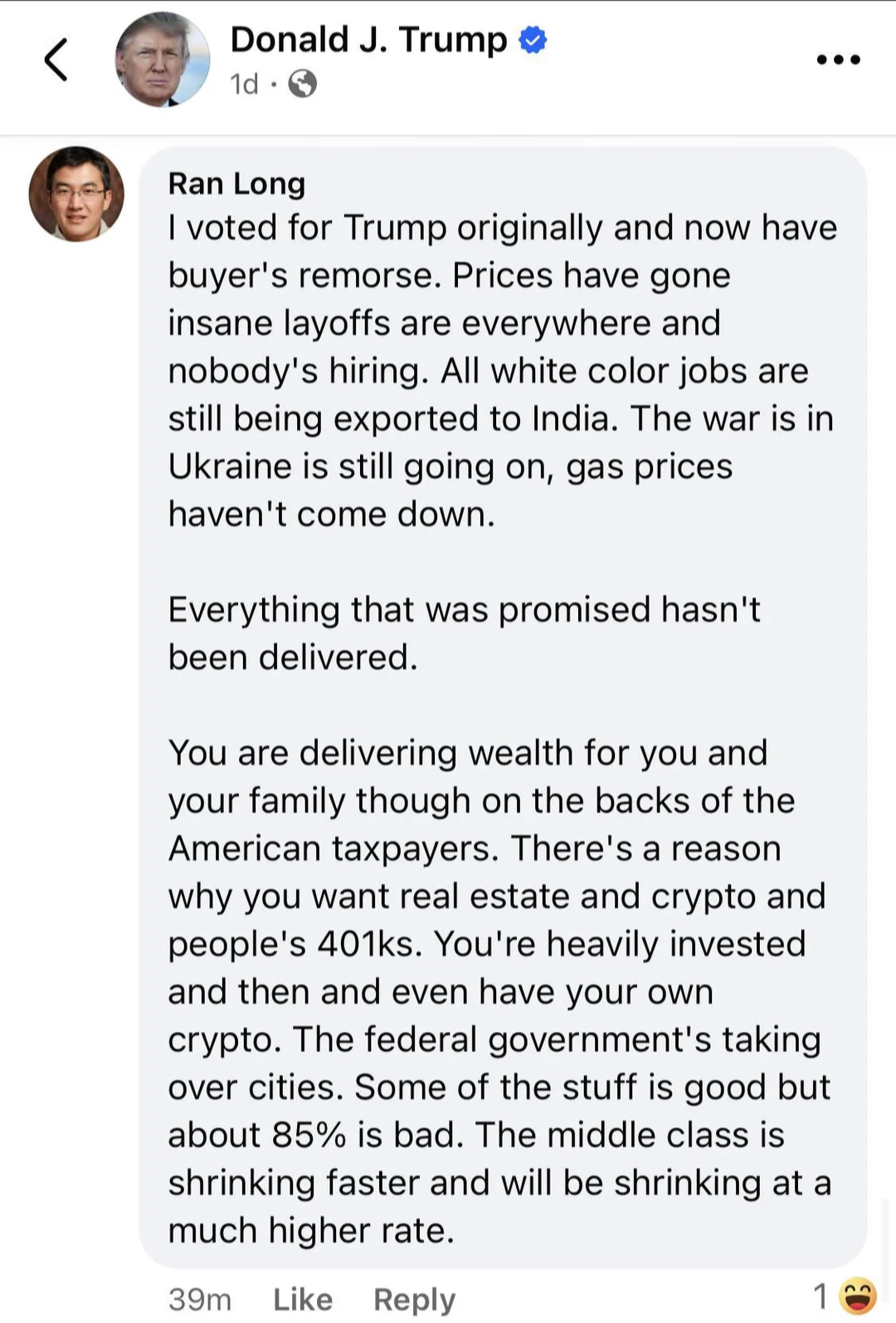
Task: Click the 'You are delivering wealth' paragraph
Action: [499, 991]
